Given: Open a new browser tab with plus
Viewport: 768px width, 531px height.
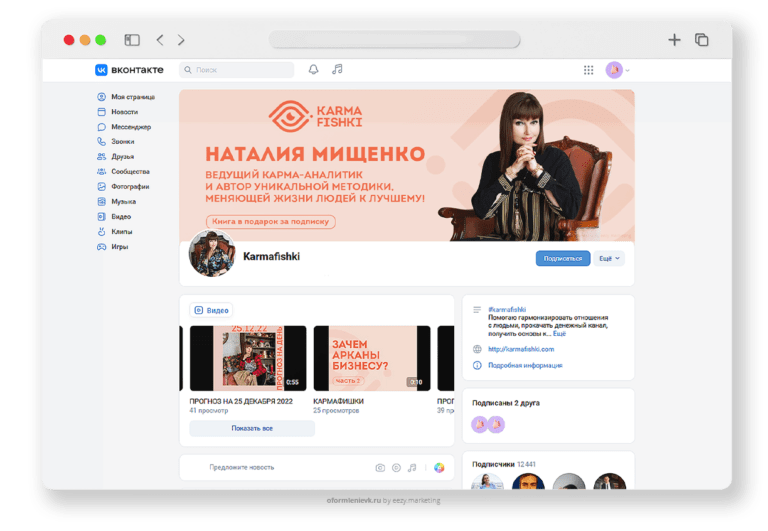Looking at the screenshot, I should 674,40.
